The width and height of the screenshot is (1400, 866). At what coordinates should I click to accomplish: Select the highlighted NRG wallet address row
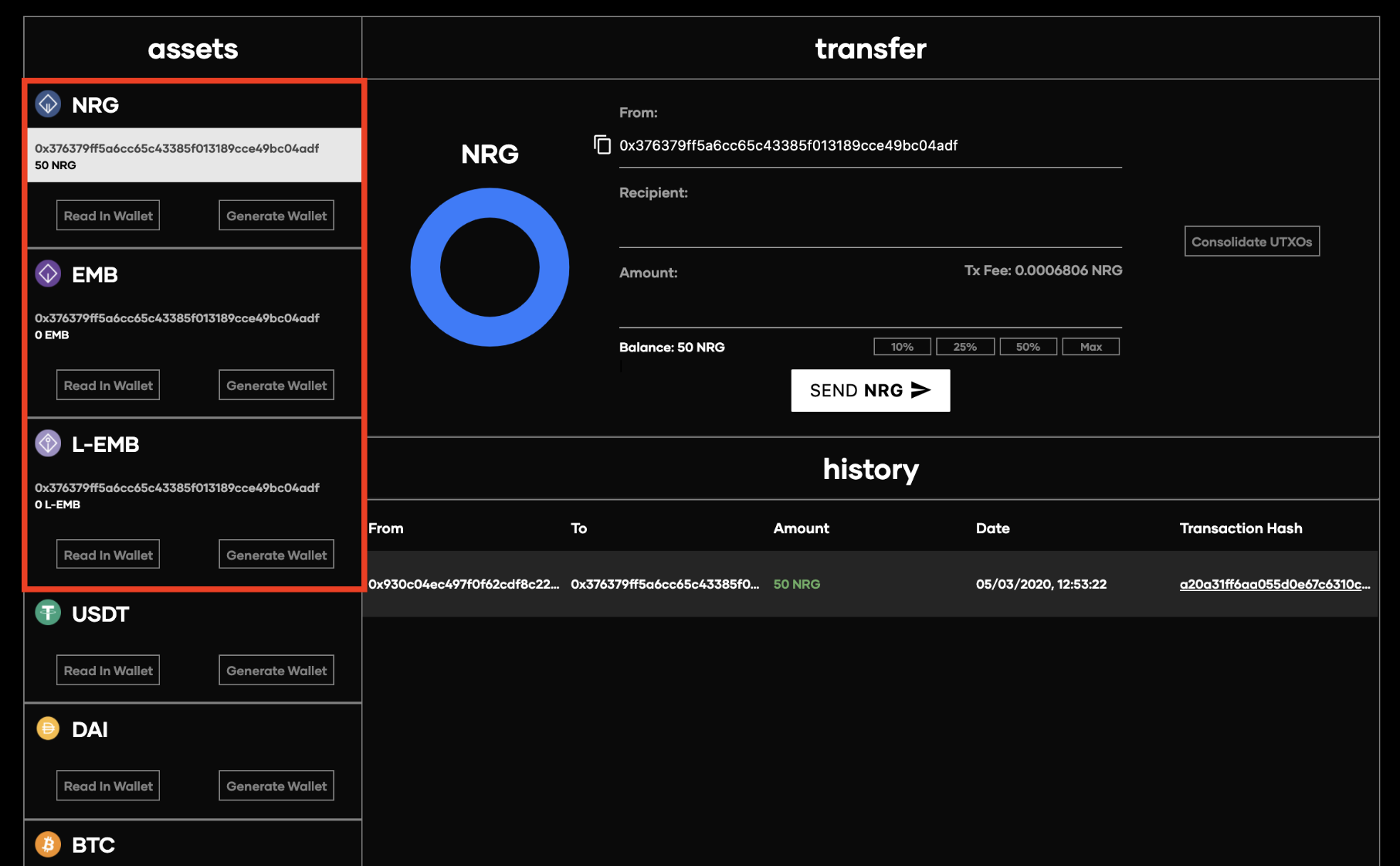[195, 155]
